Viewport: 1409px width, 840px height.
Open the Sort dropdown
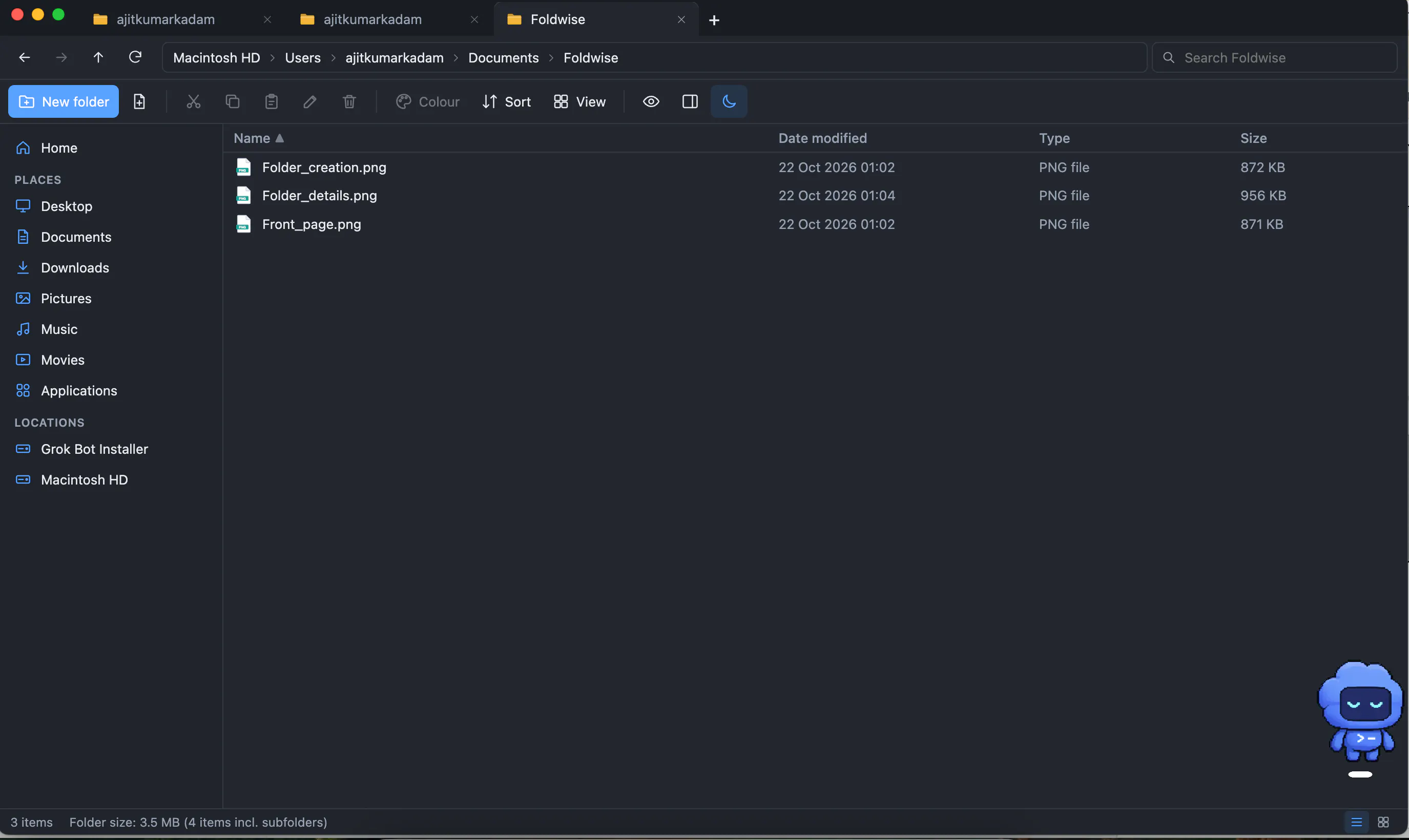point(506,101)
